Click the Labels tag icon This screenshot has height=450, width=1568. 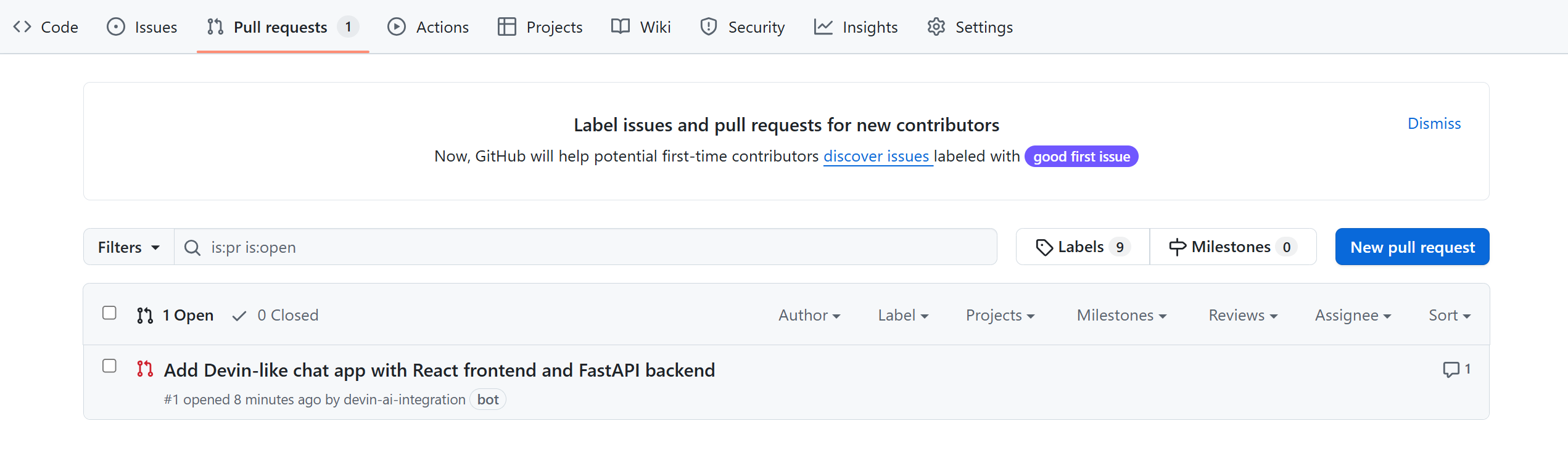pyautogui.click(x=1044, y=247)
